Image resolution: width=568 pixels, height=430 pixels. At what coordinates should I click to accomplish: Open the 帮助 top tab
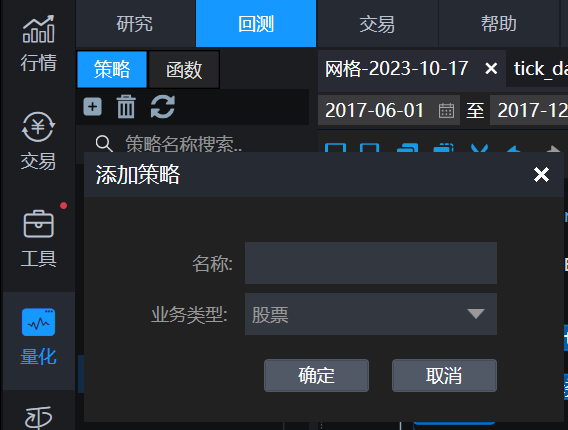498,24
